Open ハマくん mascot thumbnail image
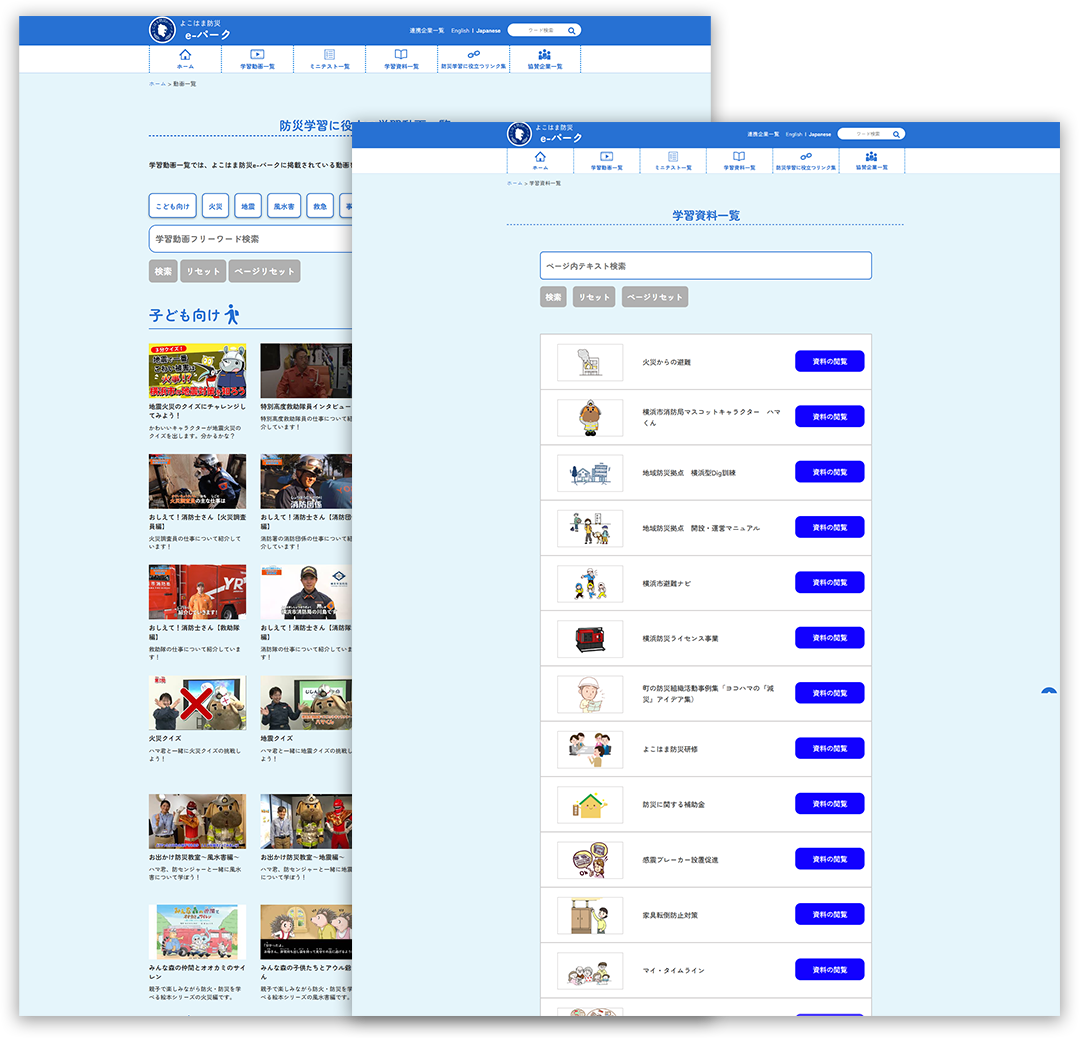This screenshot has width=1079, height=1038. pyautogui.click(x=590, y=417)
